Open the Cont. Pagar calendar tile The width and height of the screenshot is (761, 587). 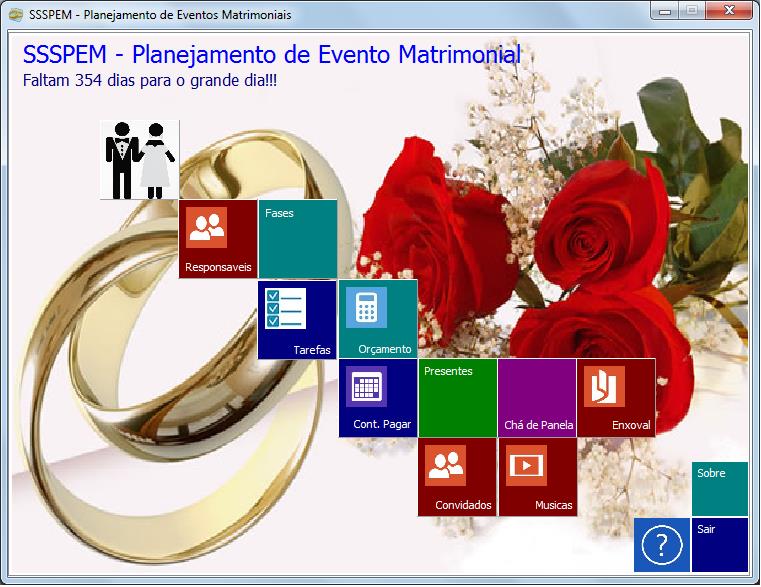[x=378, y=398]
